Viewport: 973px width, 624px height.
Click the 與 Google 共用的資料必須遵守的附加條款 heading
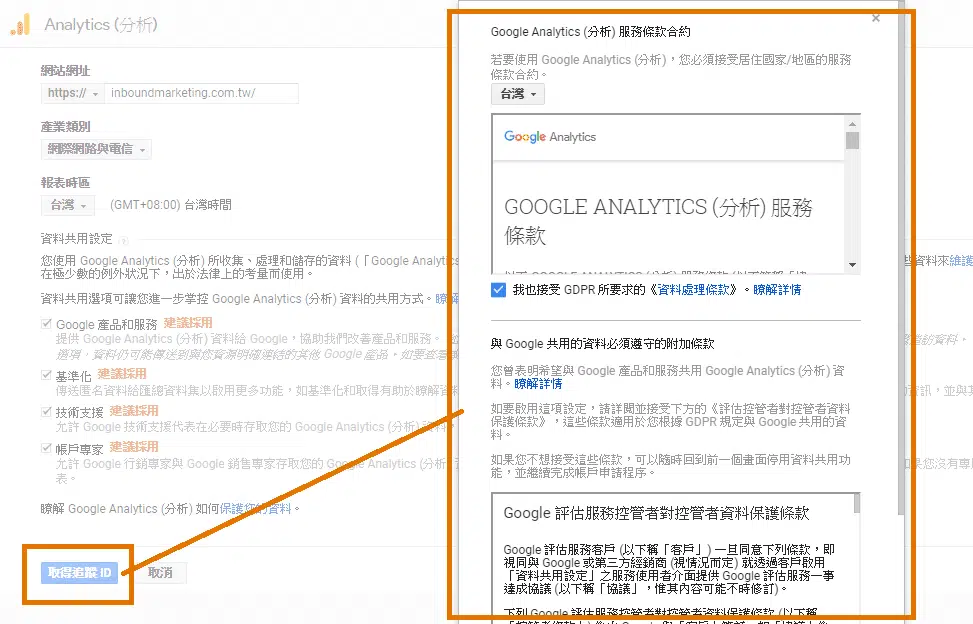[x=603, y=344]
